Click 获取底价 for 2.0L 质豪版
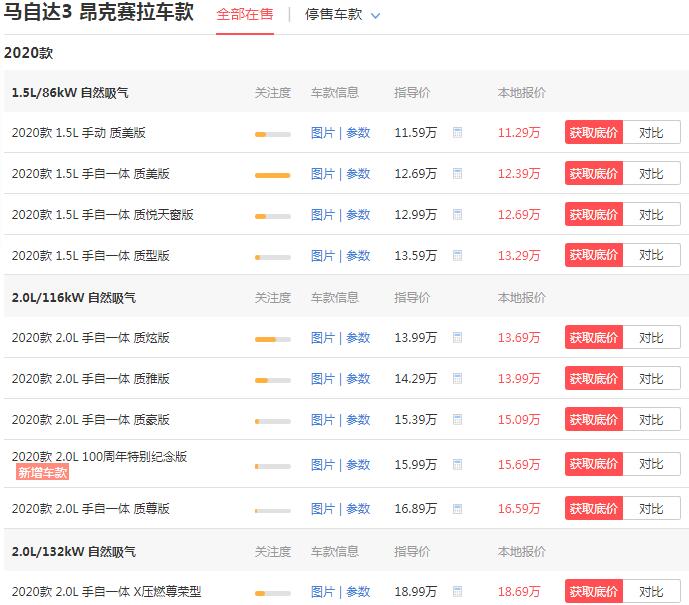Viewport: 689px width, 605px height. click(x=594, y=420)
